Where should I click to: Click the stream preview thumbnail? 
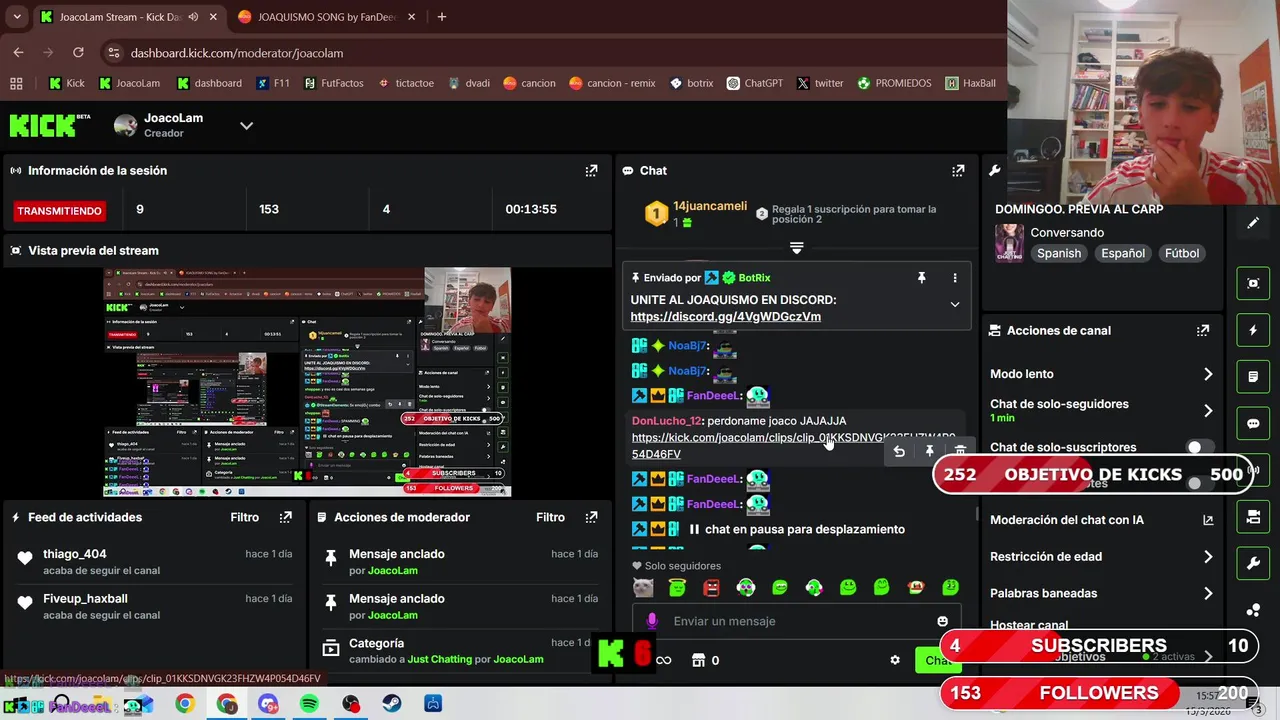[308, 382]
